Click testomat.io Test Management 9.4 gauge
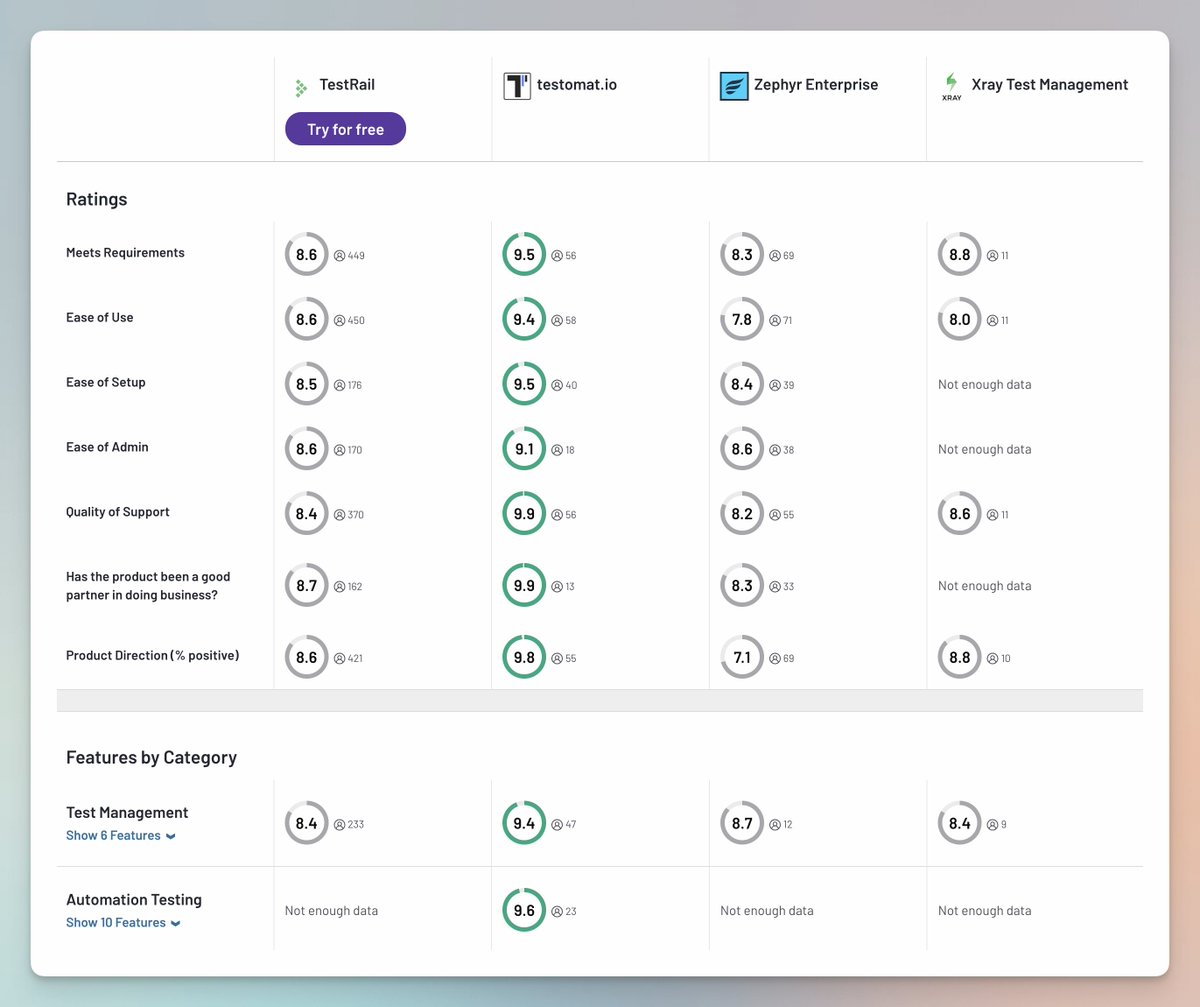The height and width of the screenshot is (1007, 1200). coord(524,824)
